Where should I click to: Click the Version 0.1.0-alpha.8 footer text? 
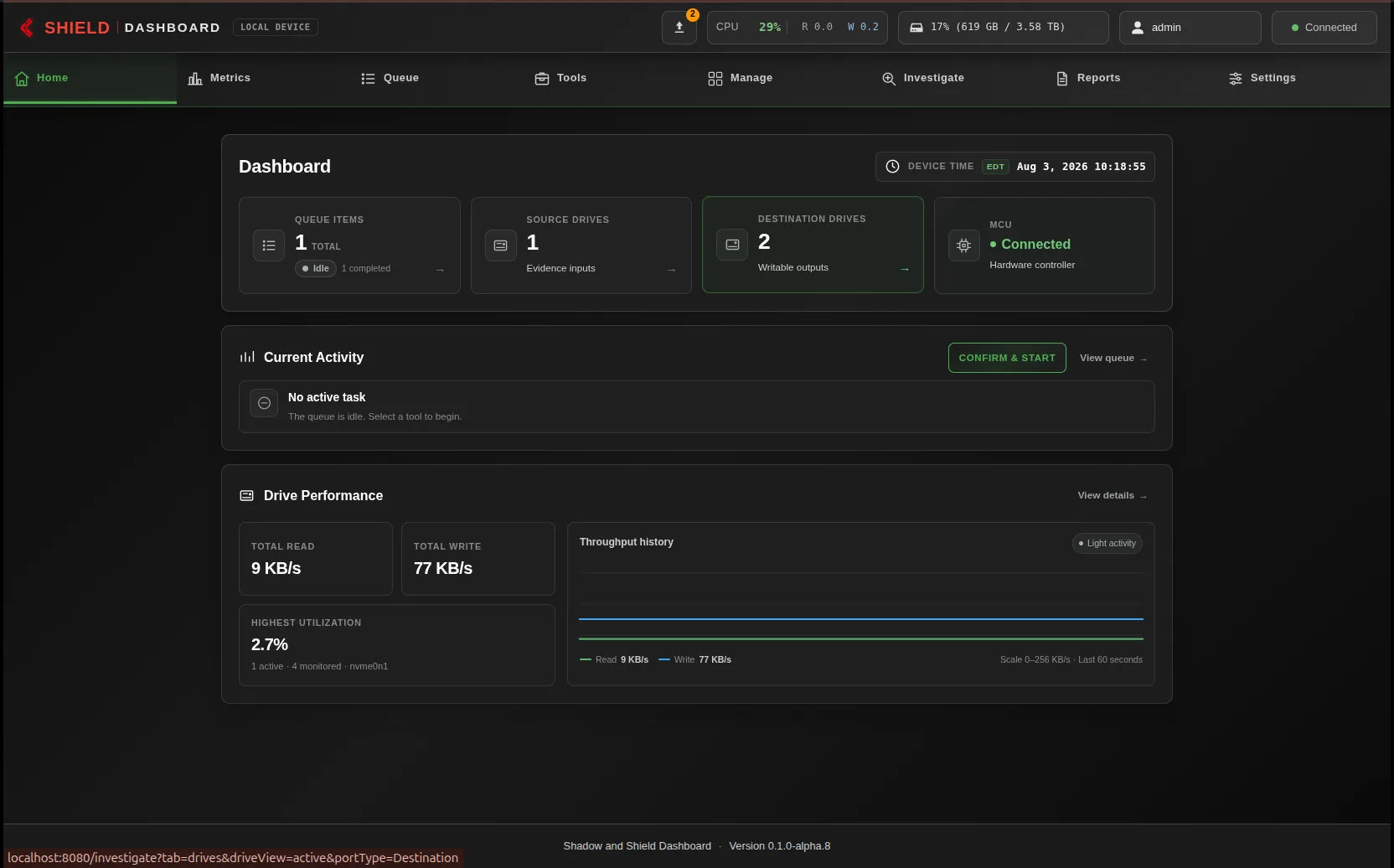pyautogui.click(x=779, y=846)
